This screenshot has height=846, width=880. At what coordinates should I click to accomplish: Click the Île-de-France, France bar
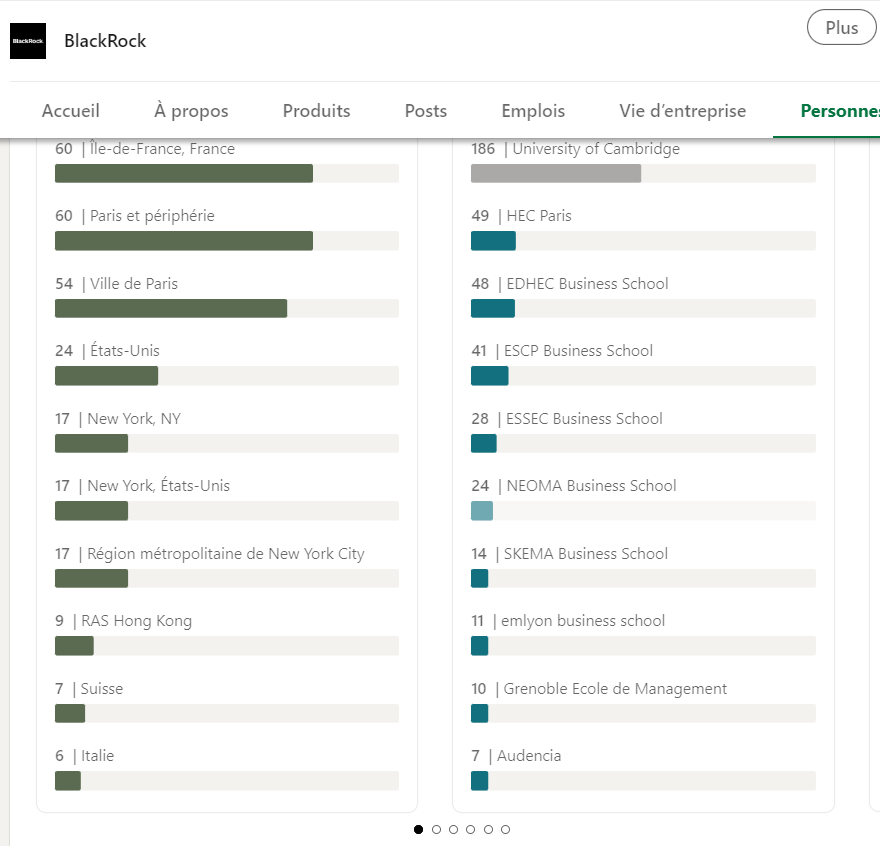[x=227, y=173]
